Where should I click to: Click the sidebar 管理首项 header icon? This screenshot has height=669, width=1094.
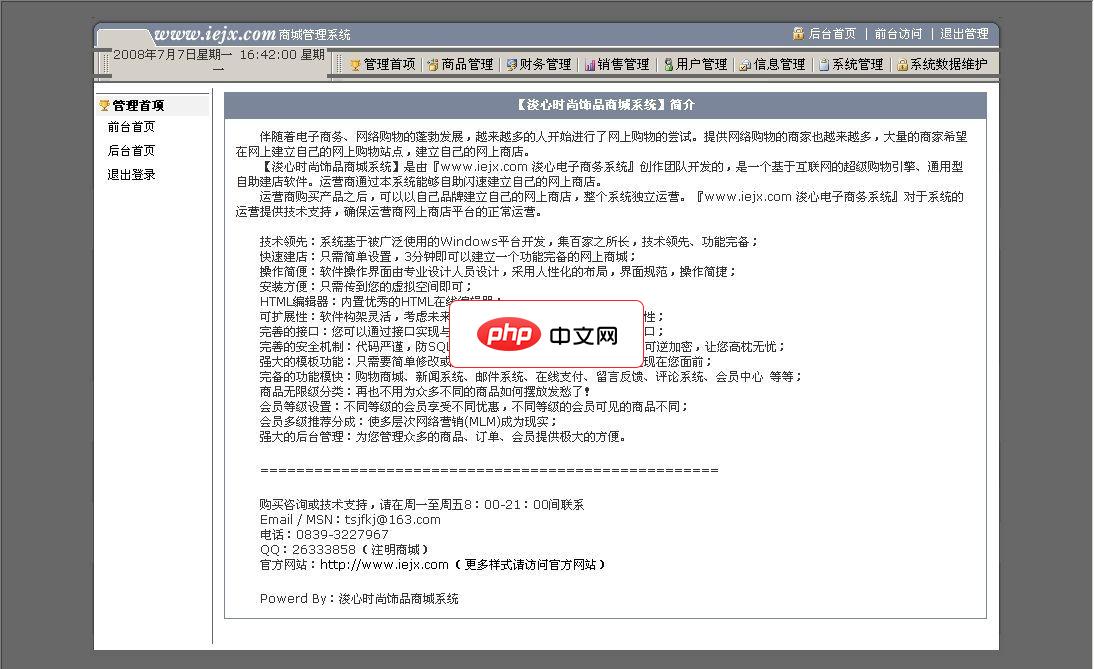[x=106, y=104]
